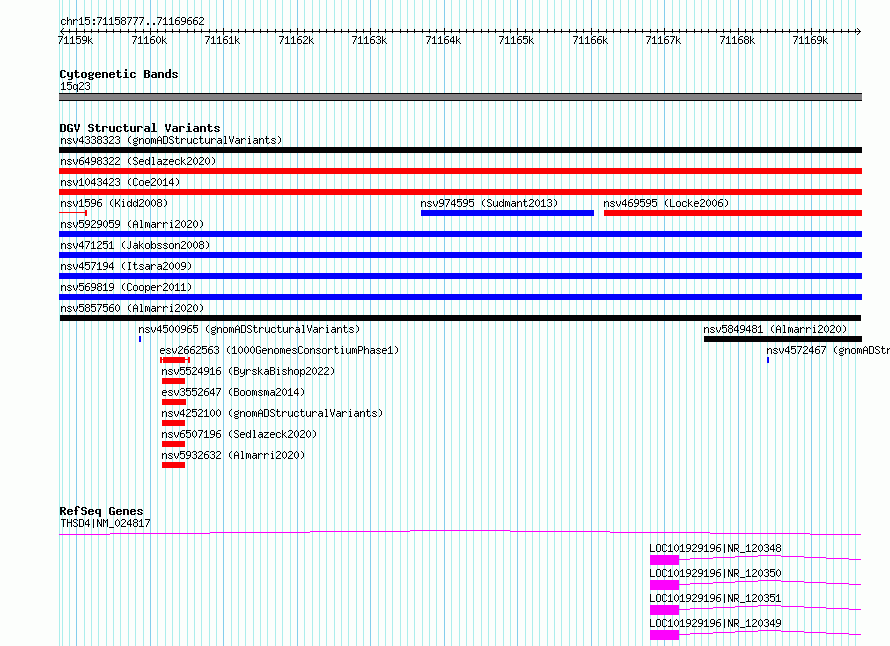The image size is (890, 646).
Task: Click the nsv5932632 Almarri2020 label
Action: pos(233,455)
